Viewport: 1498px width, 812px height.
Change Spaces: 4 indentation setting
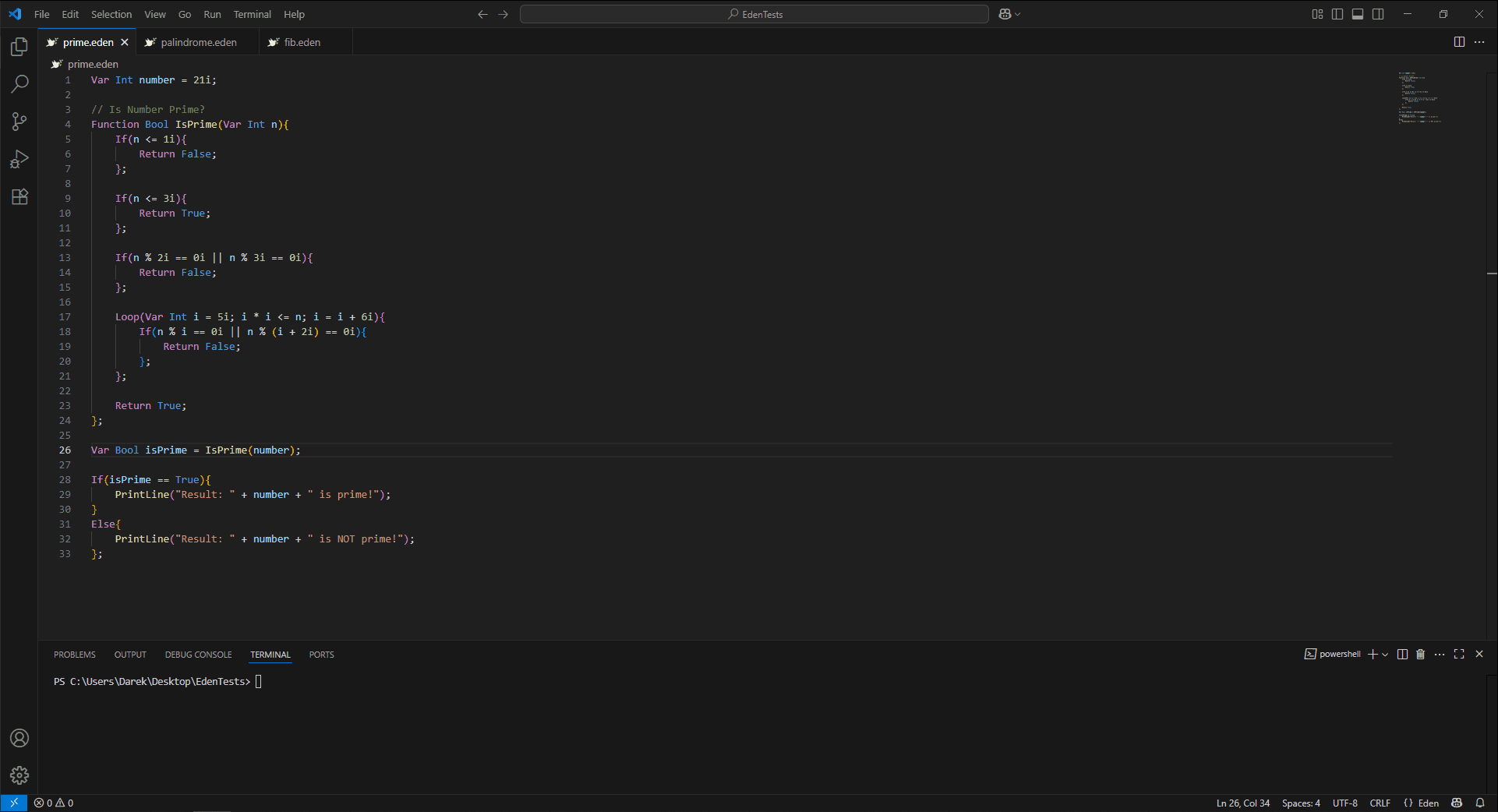pyautogui.click(x=1301, y=803)
